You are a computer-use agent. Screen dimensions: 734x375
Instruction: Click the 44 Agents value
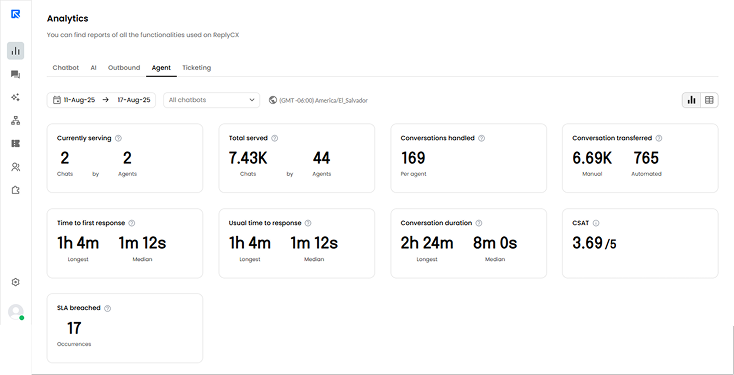pyautogui.click(x=322, y=158)
